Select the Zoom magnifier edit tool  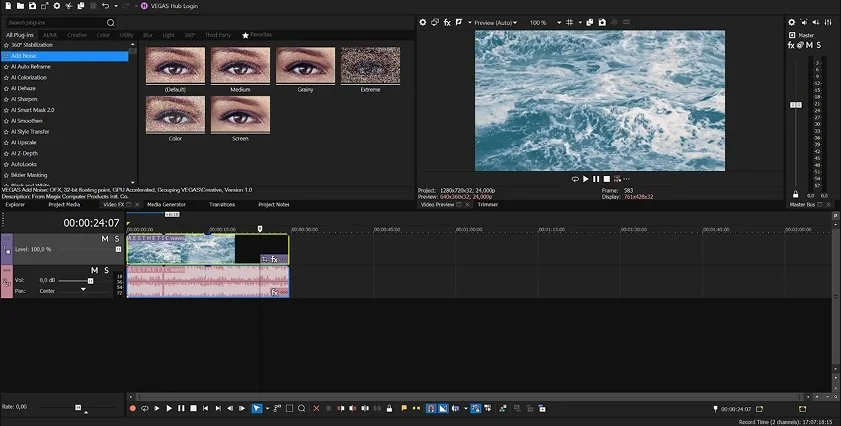coord(301,408)
